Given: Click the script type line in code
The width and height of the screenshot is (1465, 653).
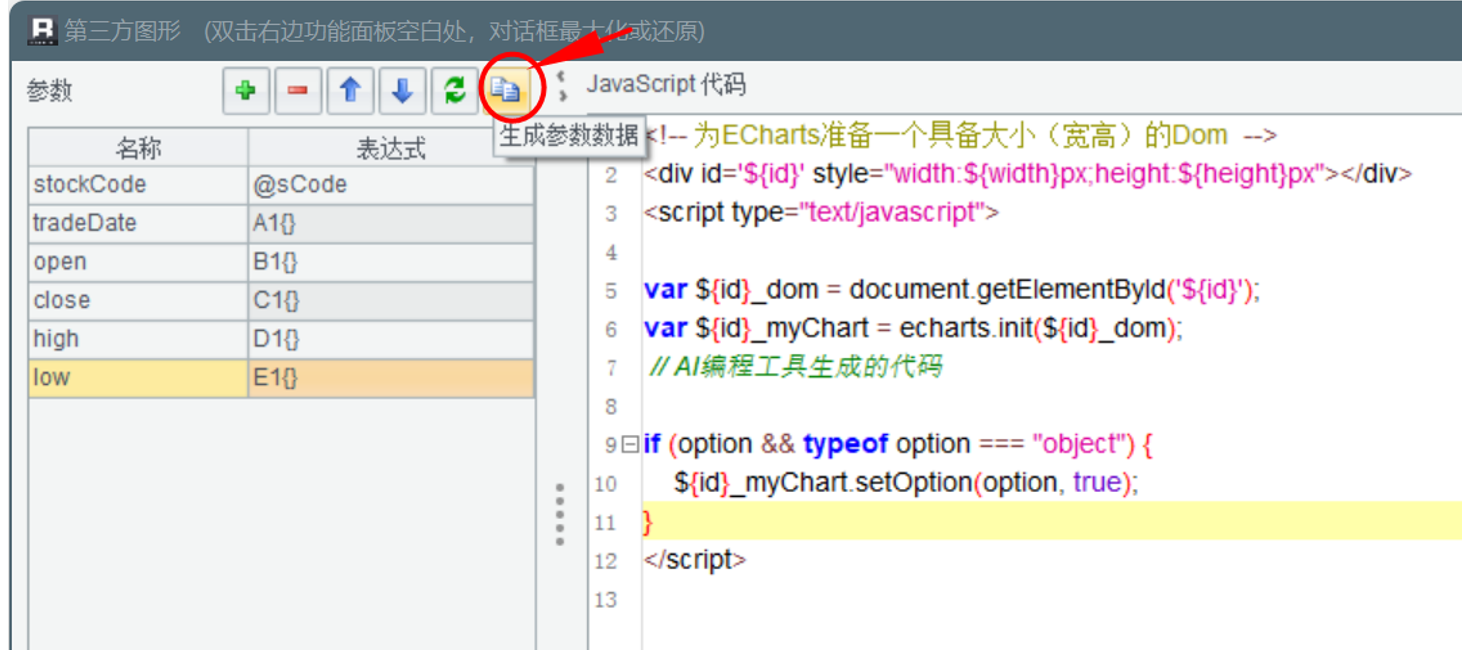Looking at the screenshot, I should pos(821,213).
